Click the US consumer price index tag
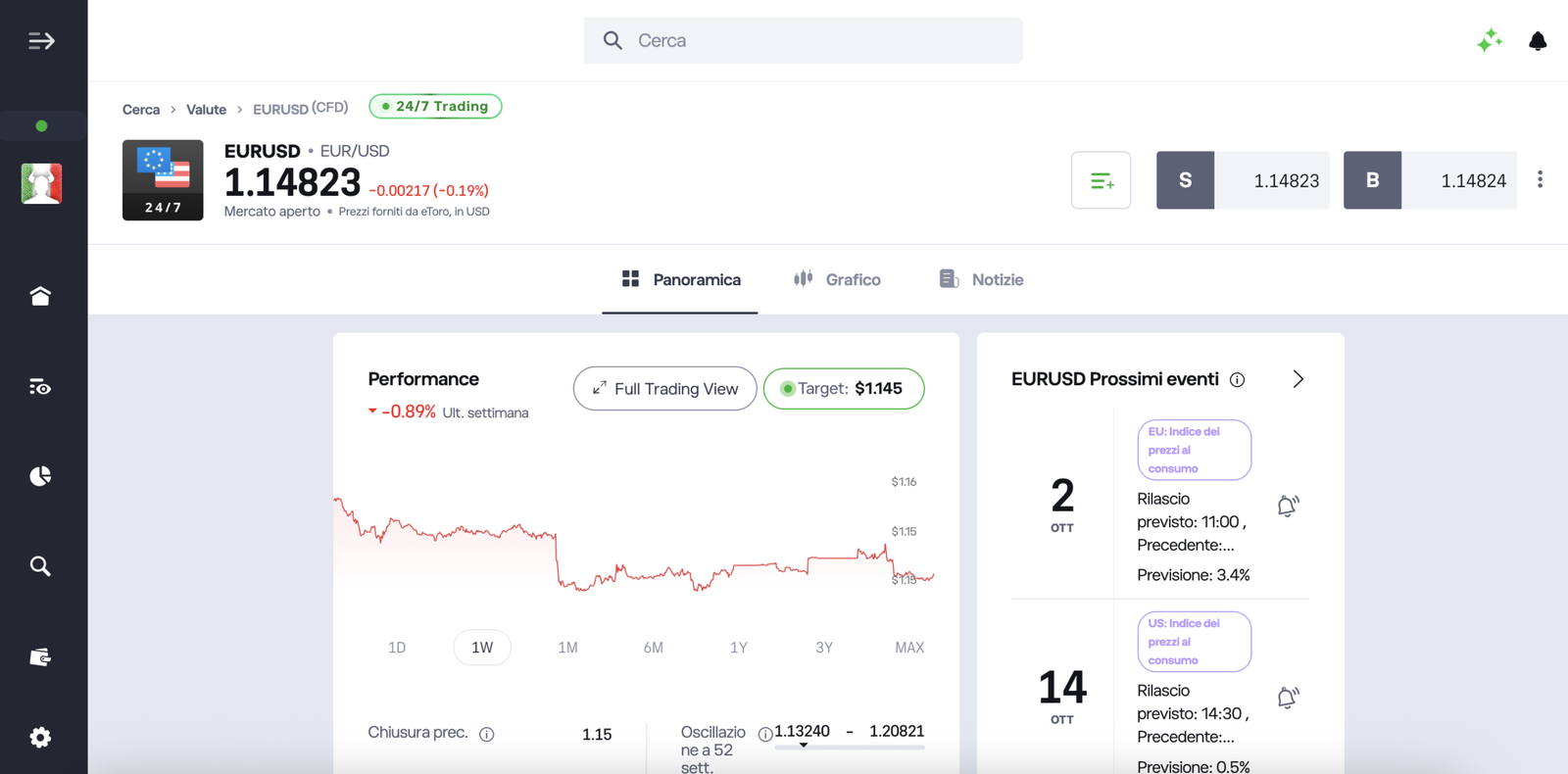This screenshot has width=1568, height=774. tap(1194, 642)
